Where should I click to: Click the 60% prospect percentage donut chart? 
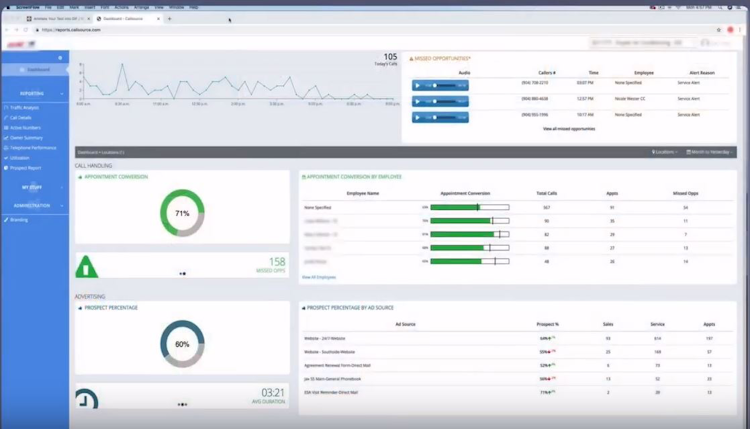click(x=182, y=344)
